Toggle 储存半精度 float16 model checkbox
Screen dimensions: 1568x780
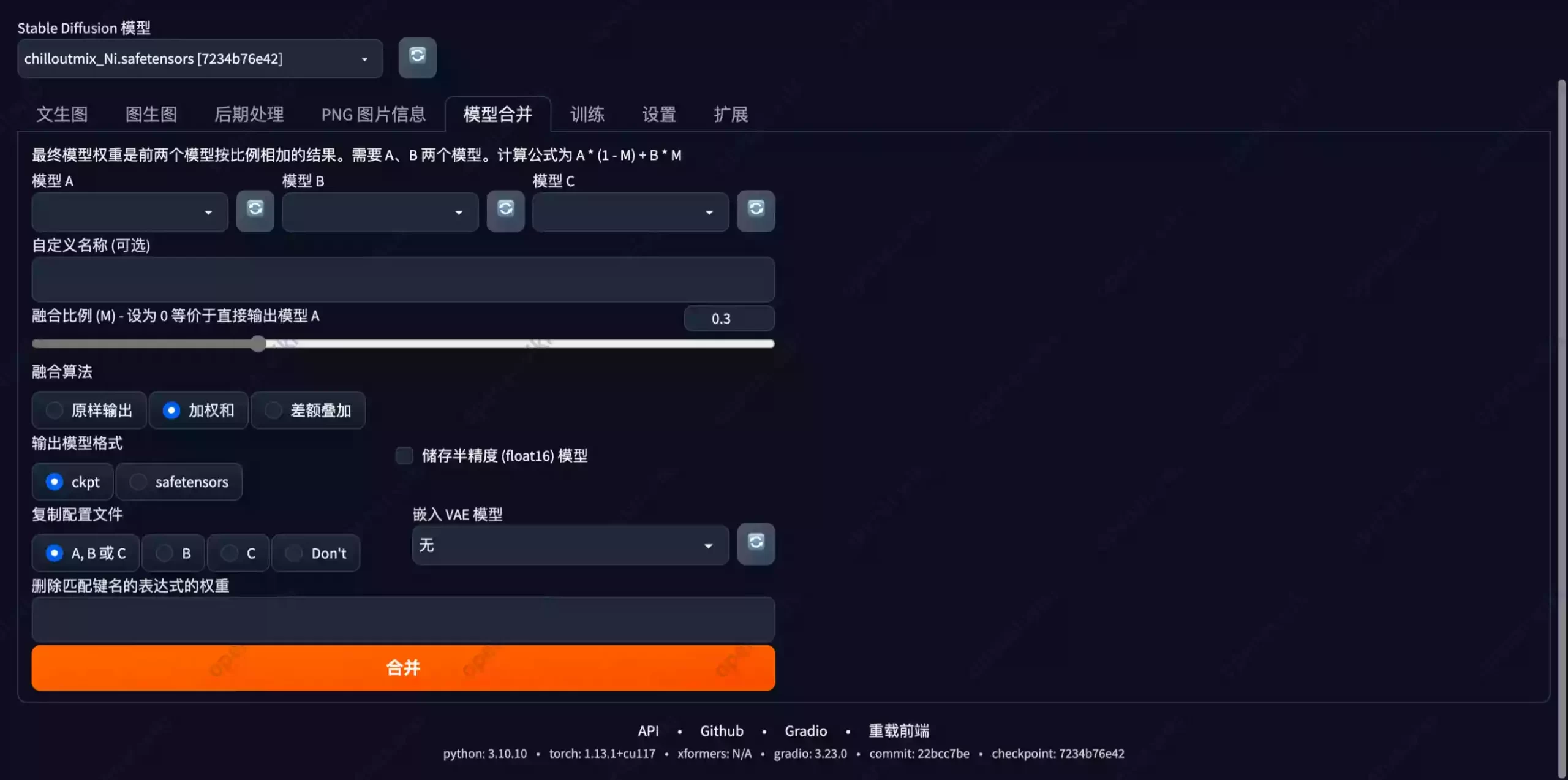point(404,455)
